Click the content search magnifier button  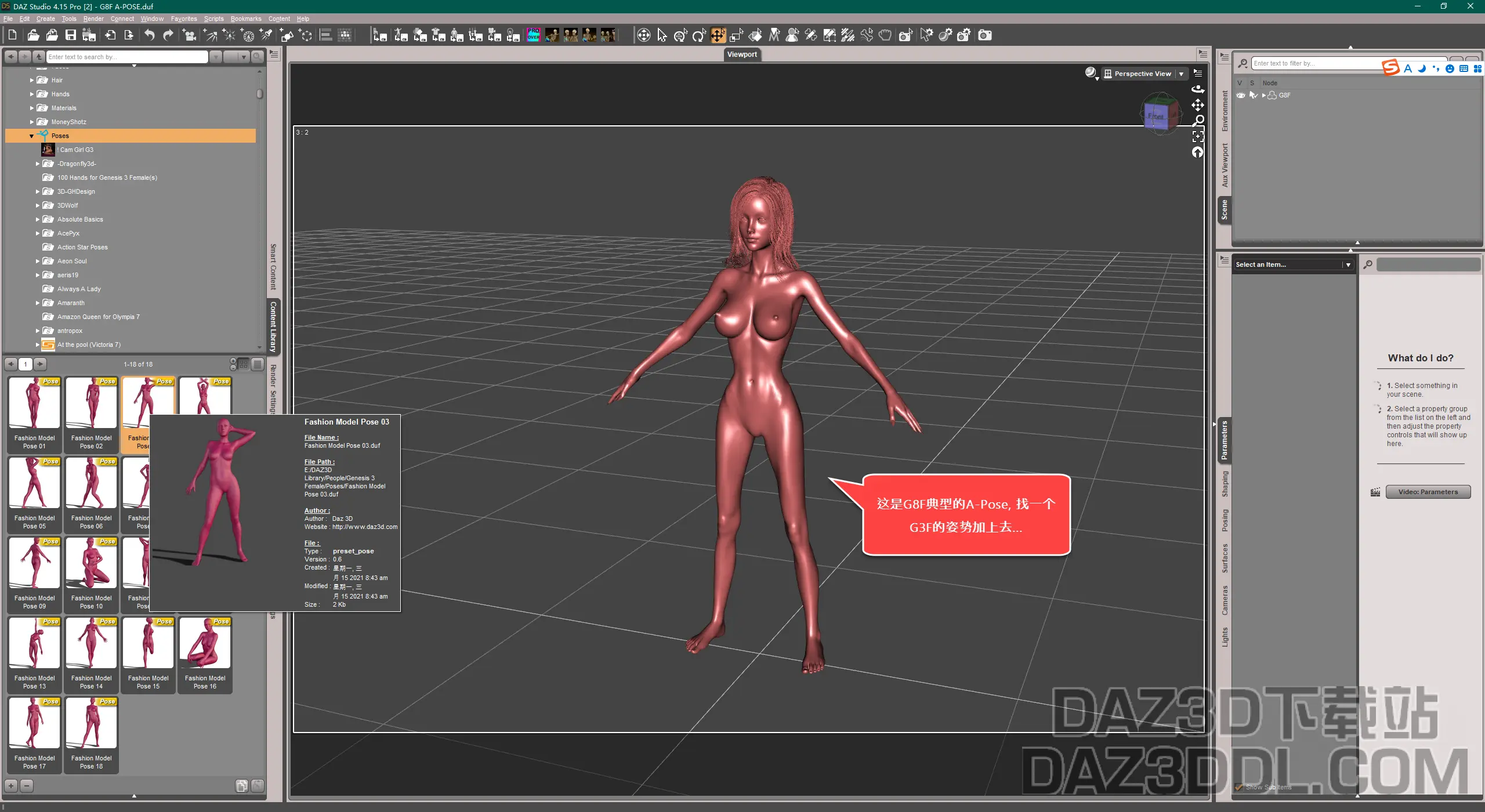(x=258, y=57)
